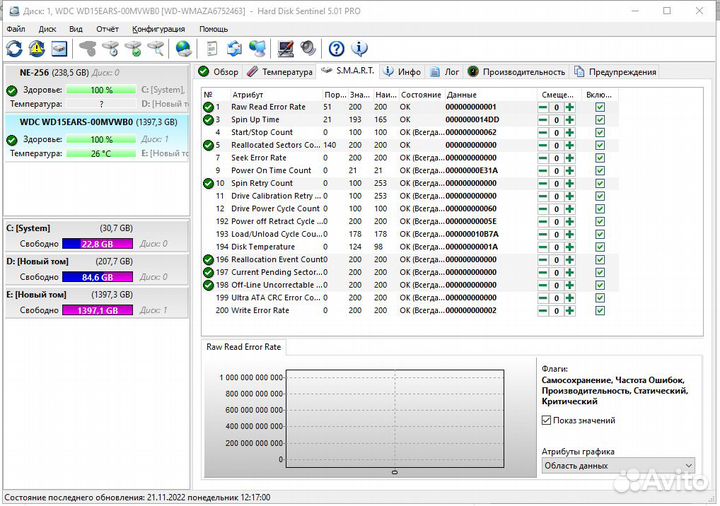Switch to the Лог tab
Image resolution: width=720 pixels, height=506 pixels.
coord(444,72)
